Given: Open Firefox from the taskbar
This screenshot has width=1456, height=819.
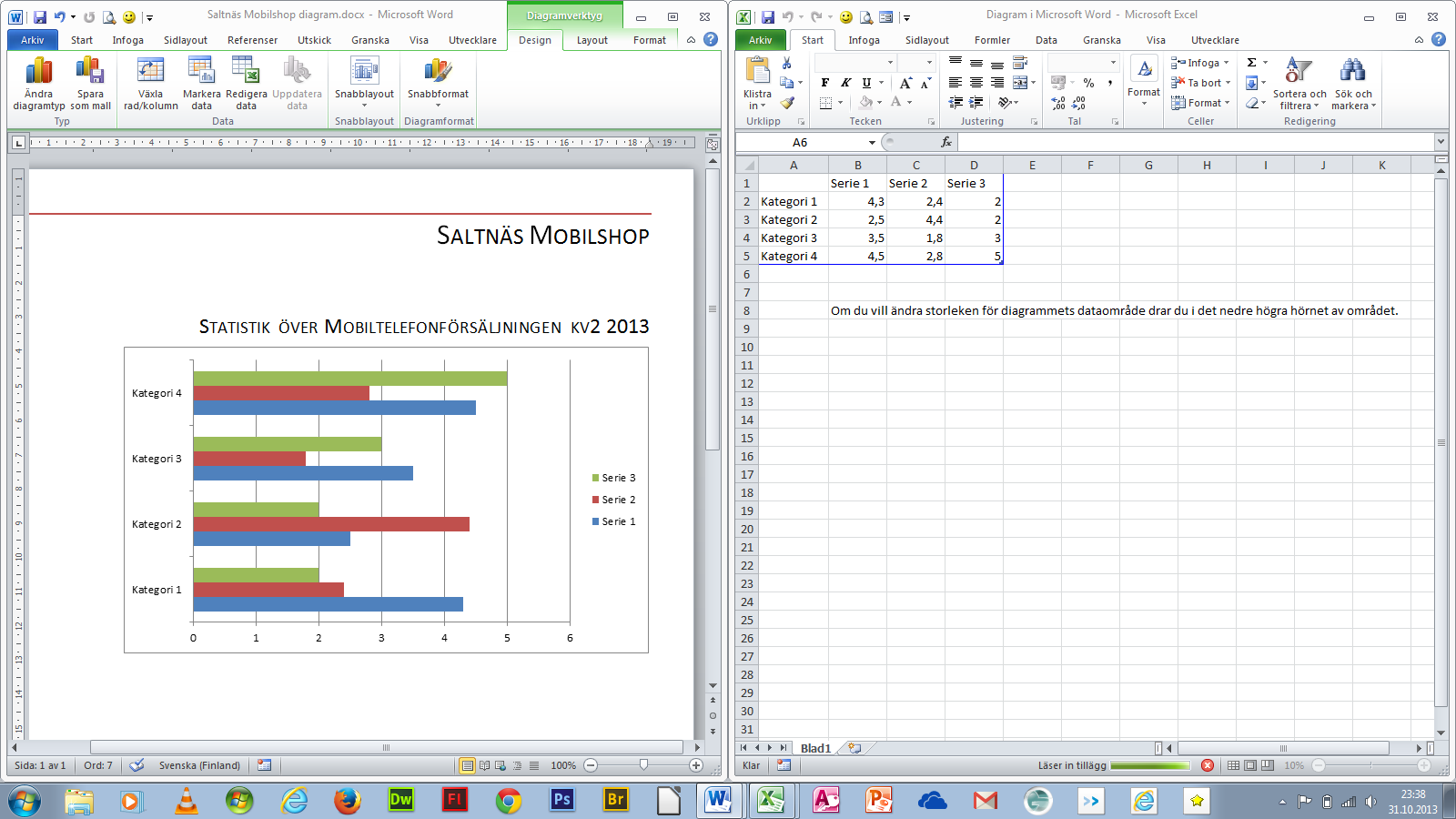Looking at the screenshot, I should pos(347,800).
